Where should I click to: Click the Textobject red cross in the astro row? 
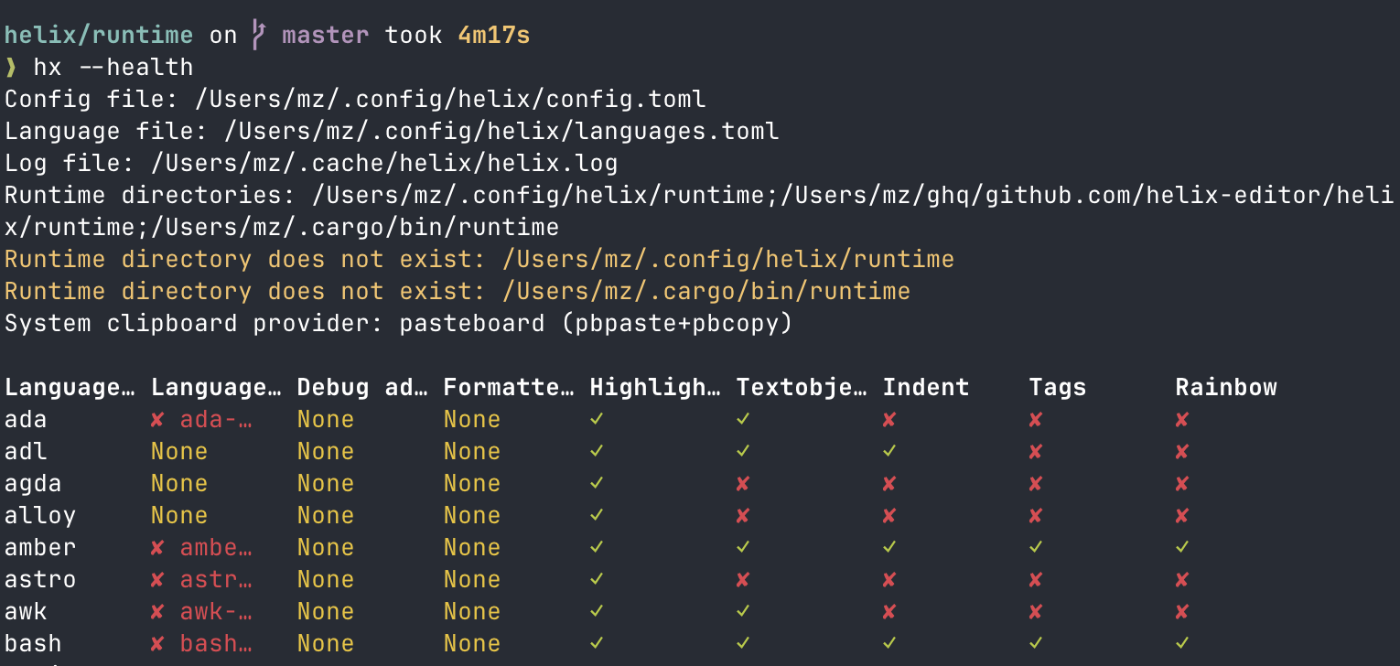tap(743, 580)
